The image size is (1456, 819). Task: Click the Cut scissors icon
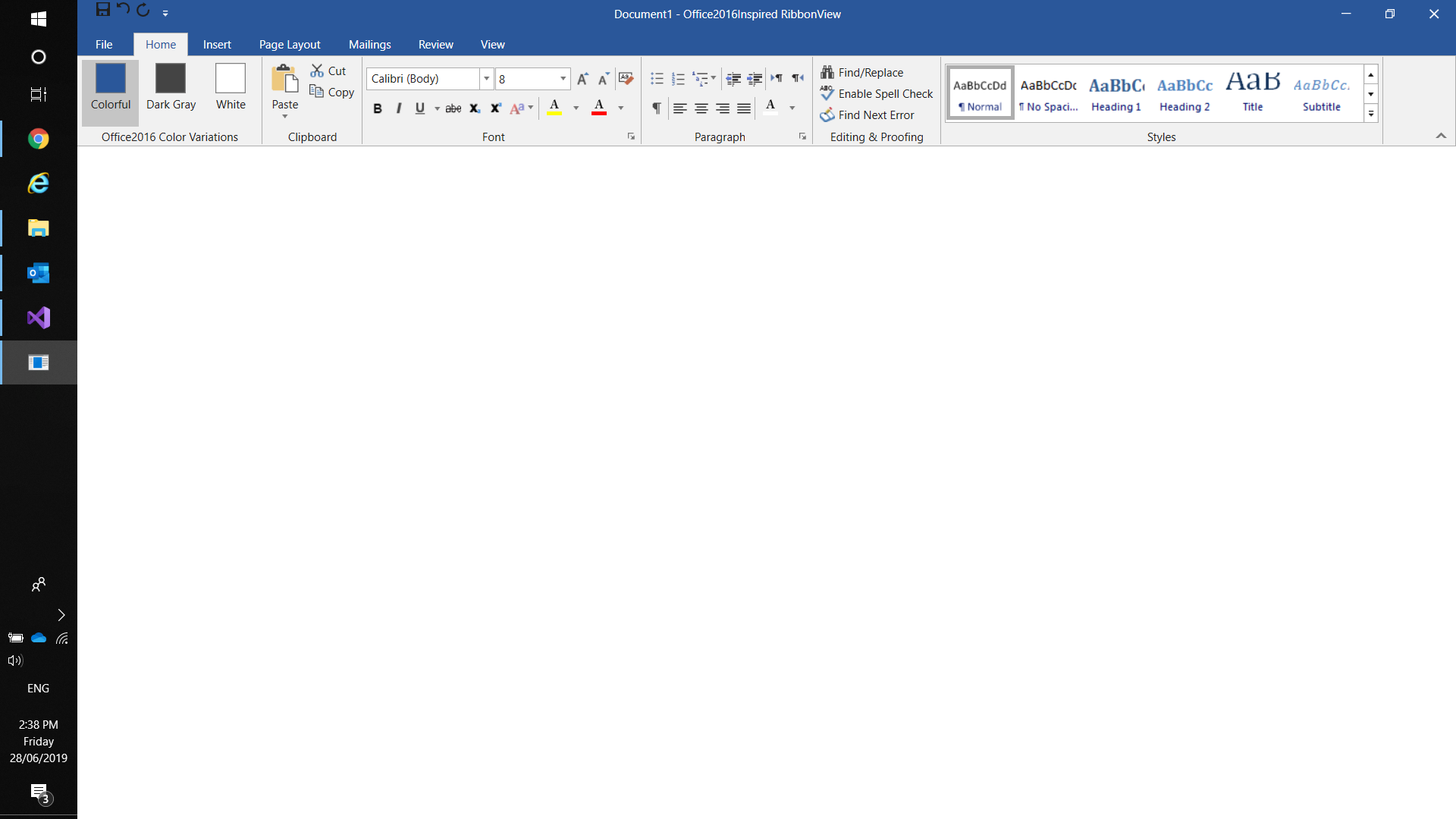tap(317, 71)
